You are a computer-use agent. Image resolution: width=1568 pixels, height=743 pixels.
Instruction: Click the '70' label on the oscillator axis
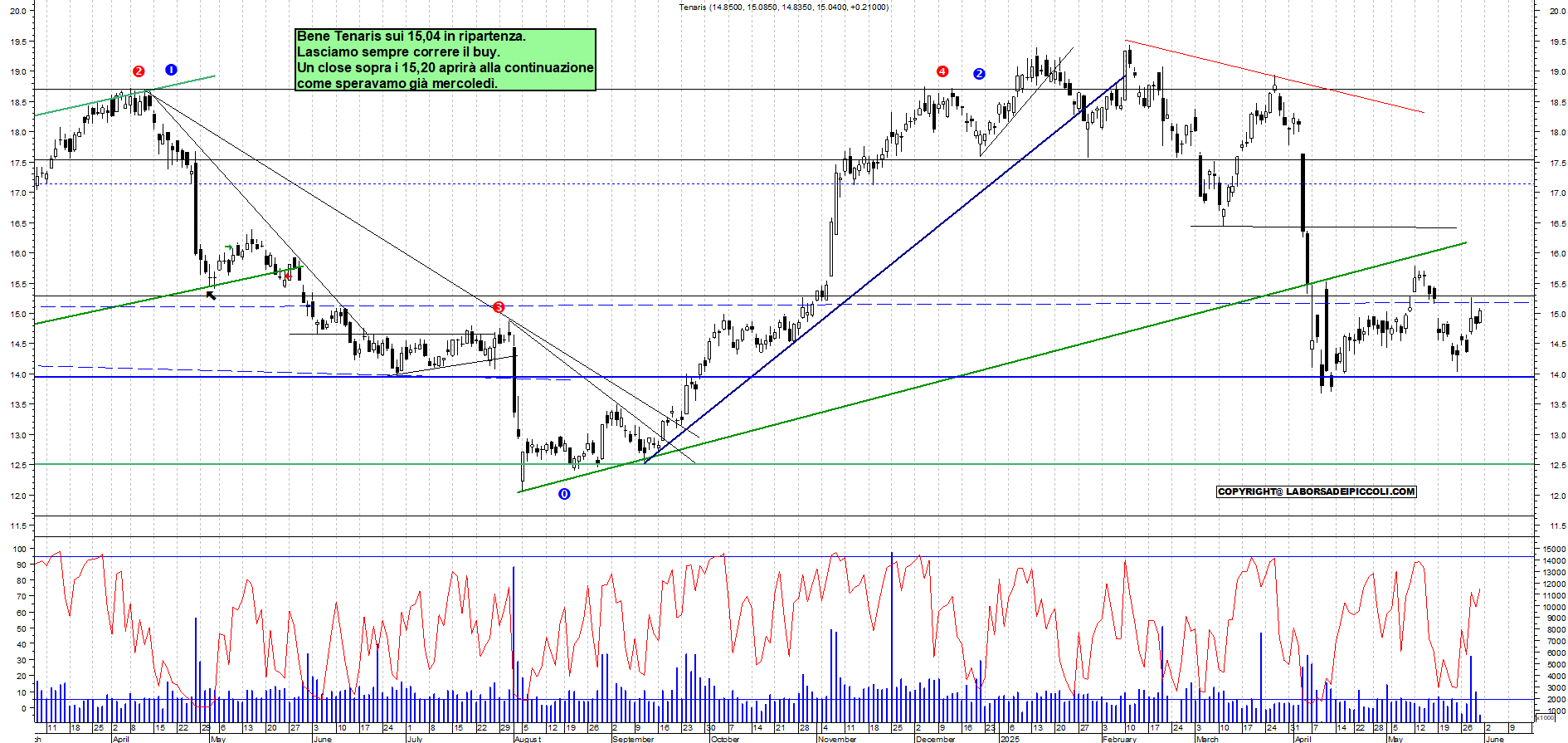coord(22,597)
